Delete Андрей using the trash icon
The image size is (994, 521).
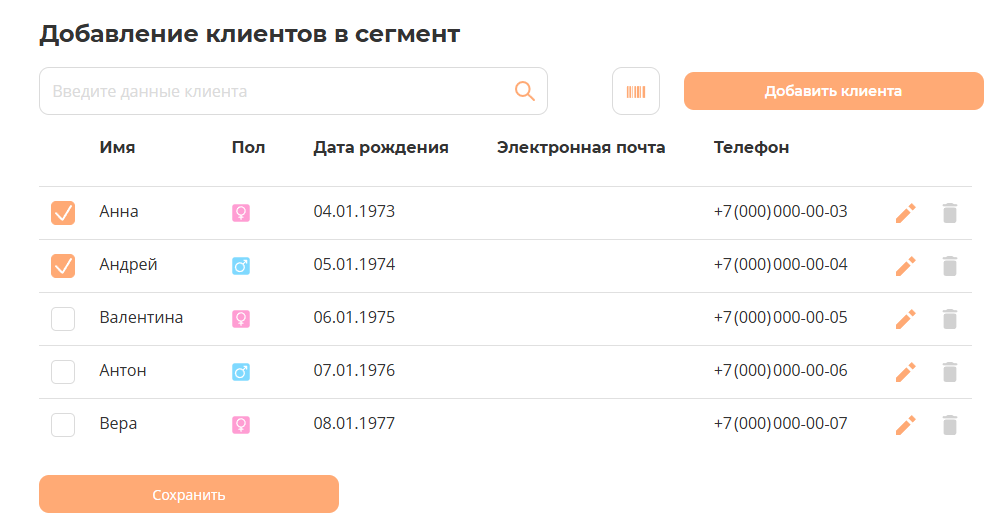point(950,266)
